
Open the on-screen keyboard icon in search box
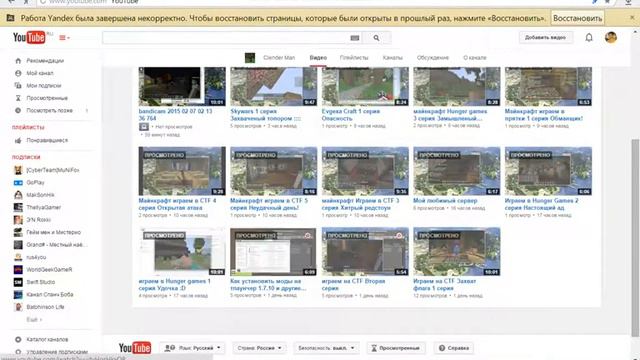click(x=355, y=38)
